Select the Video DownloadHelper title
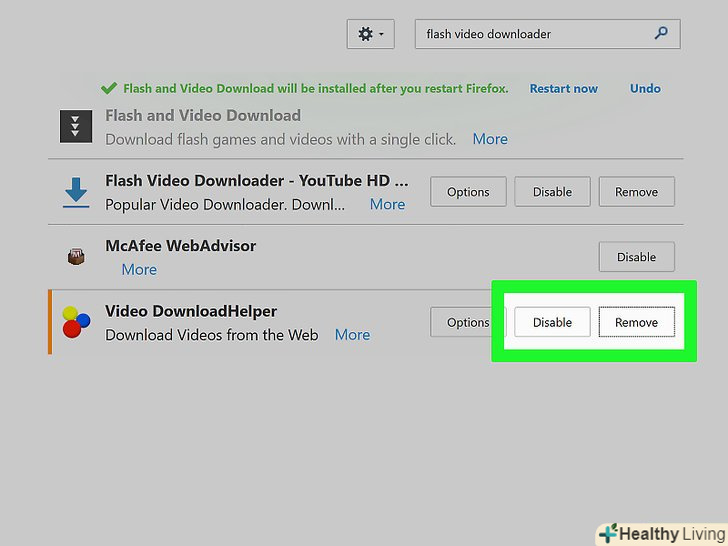 pos(191,311)
